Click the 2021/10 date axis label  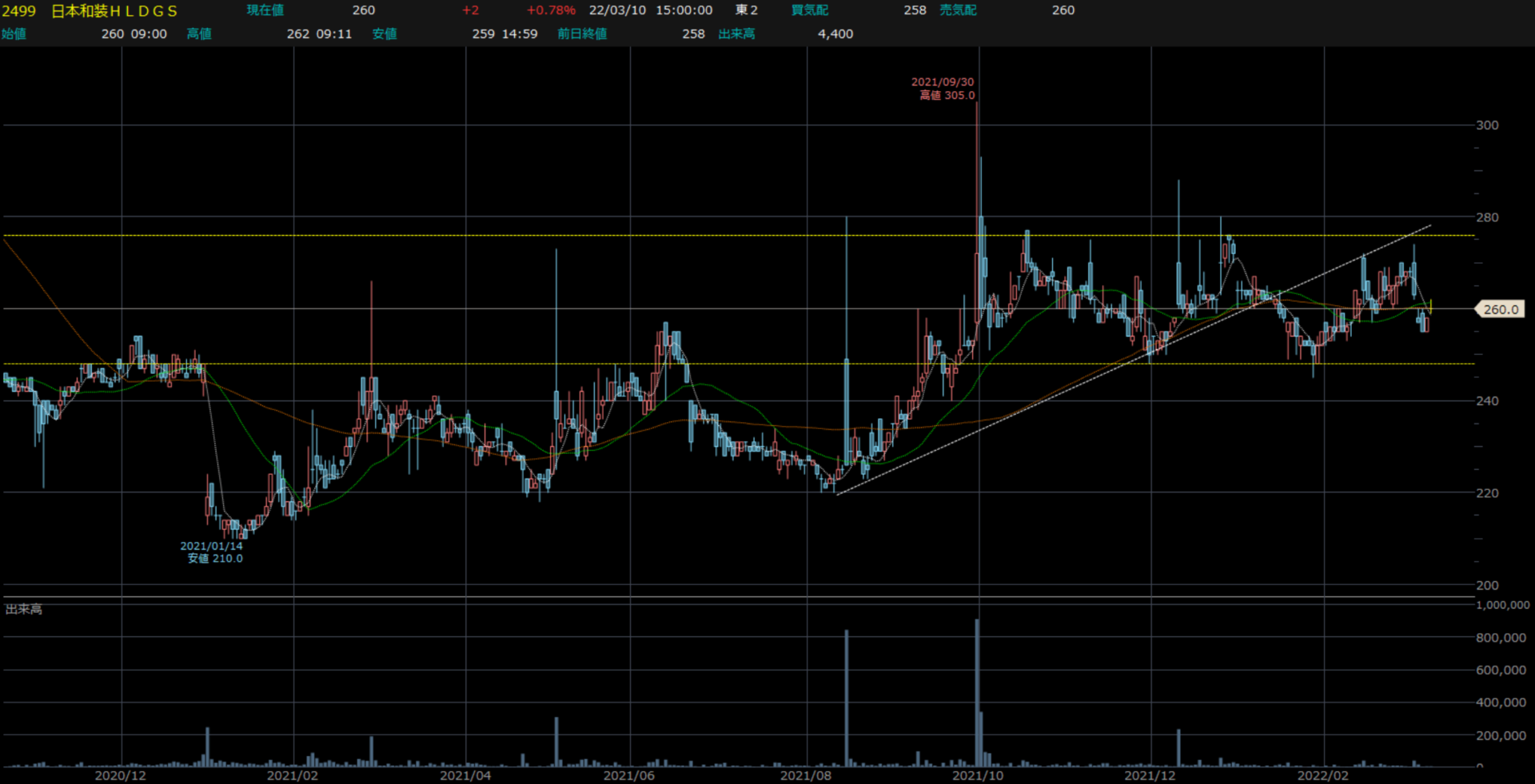pos(978,775)
